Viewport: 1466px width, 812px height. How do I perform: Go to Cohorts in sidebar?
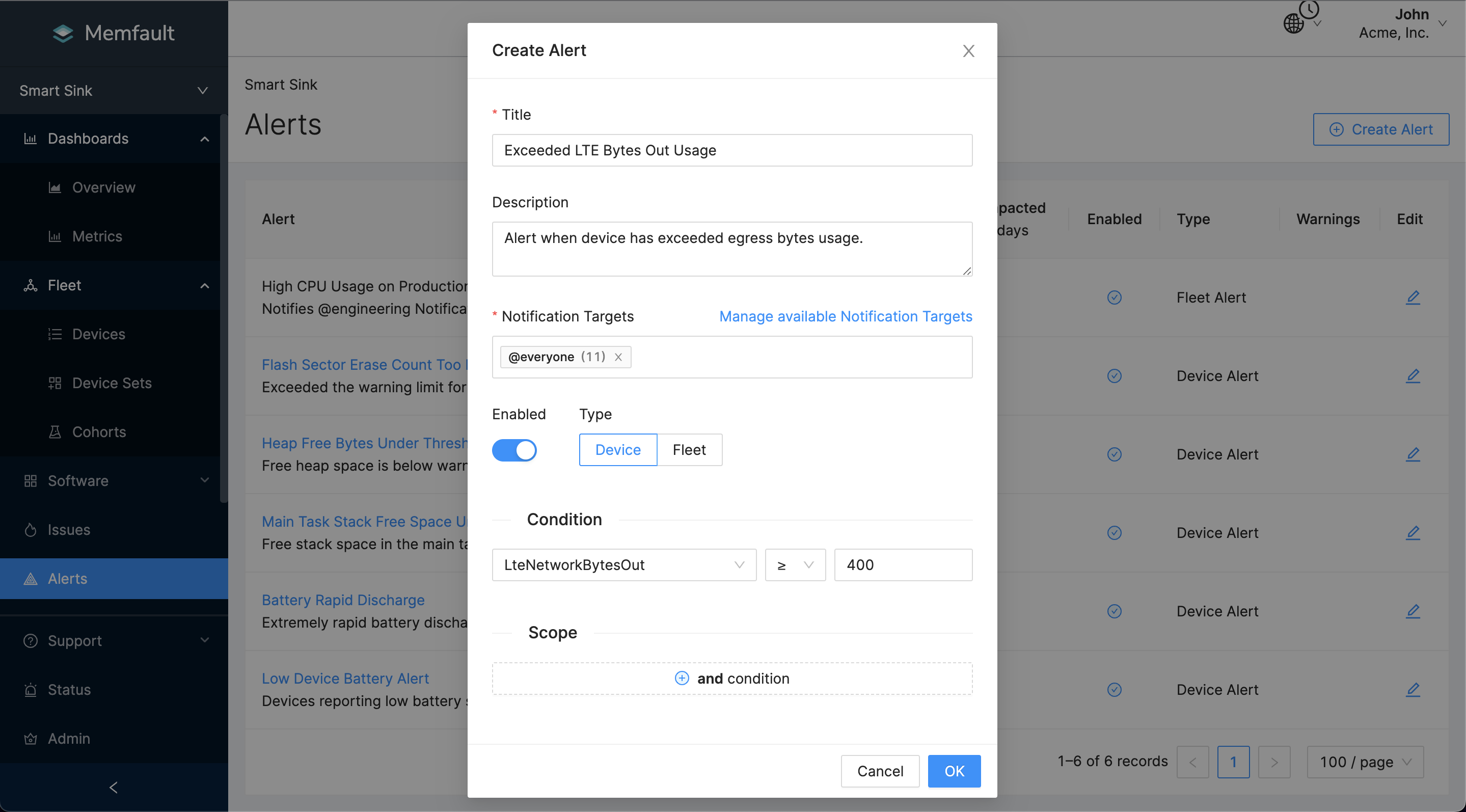99,432
